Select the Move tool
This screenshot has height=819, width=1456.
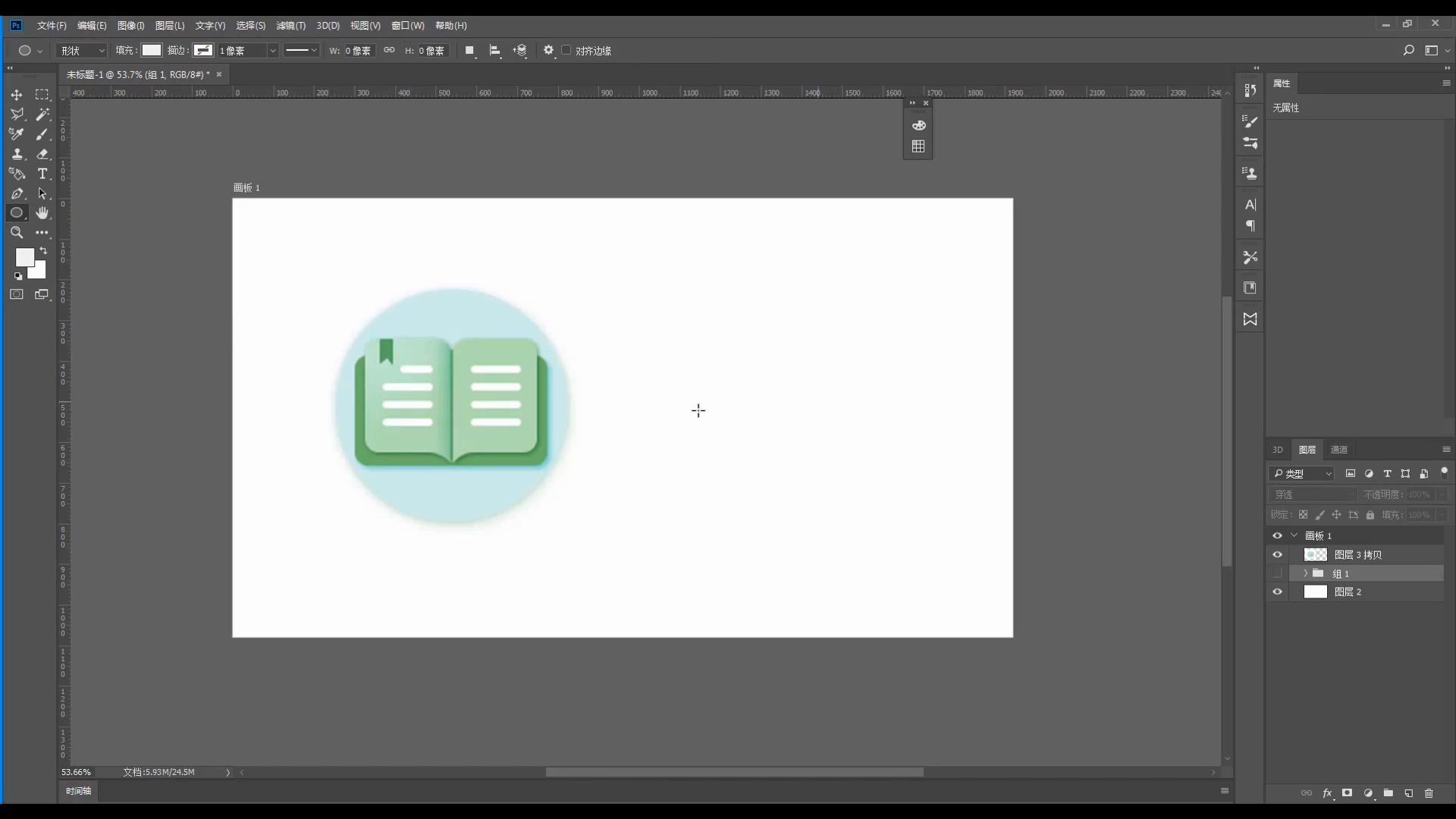pos(17,95)
